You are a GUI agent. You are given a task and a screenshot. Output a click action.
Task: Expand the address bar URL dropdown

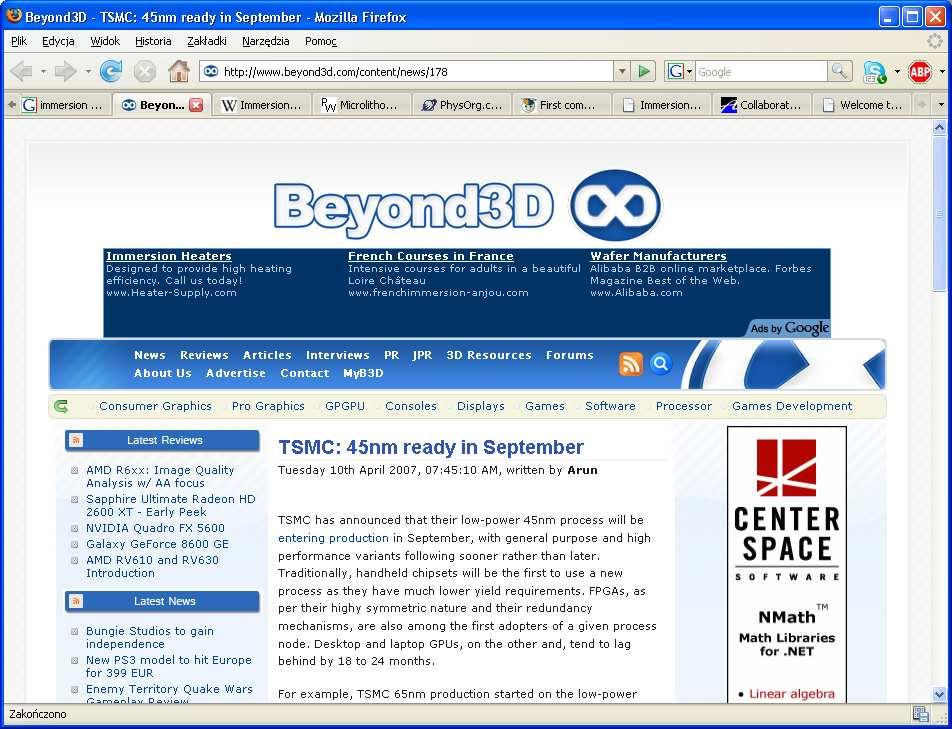622,72
